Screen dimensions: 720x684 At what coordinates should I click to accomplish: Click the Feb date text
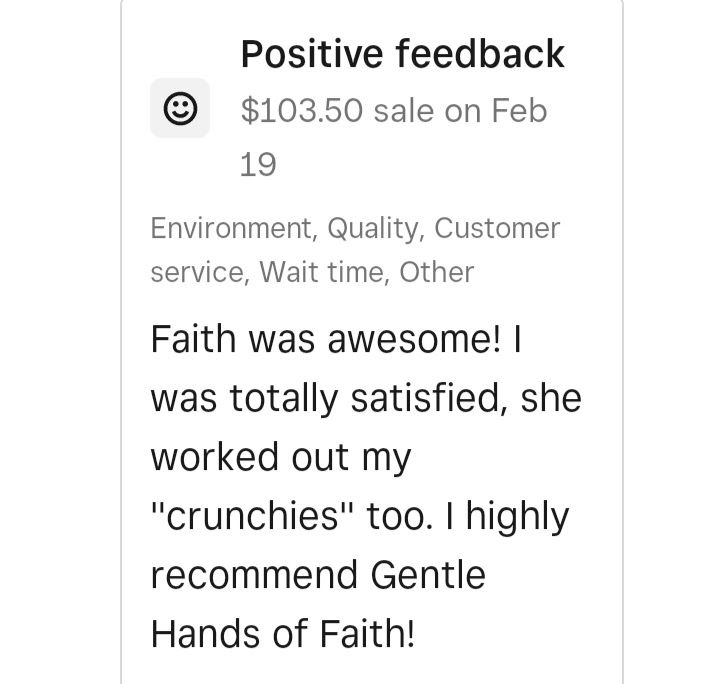519,111
